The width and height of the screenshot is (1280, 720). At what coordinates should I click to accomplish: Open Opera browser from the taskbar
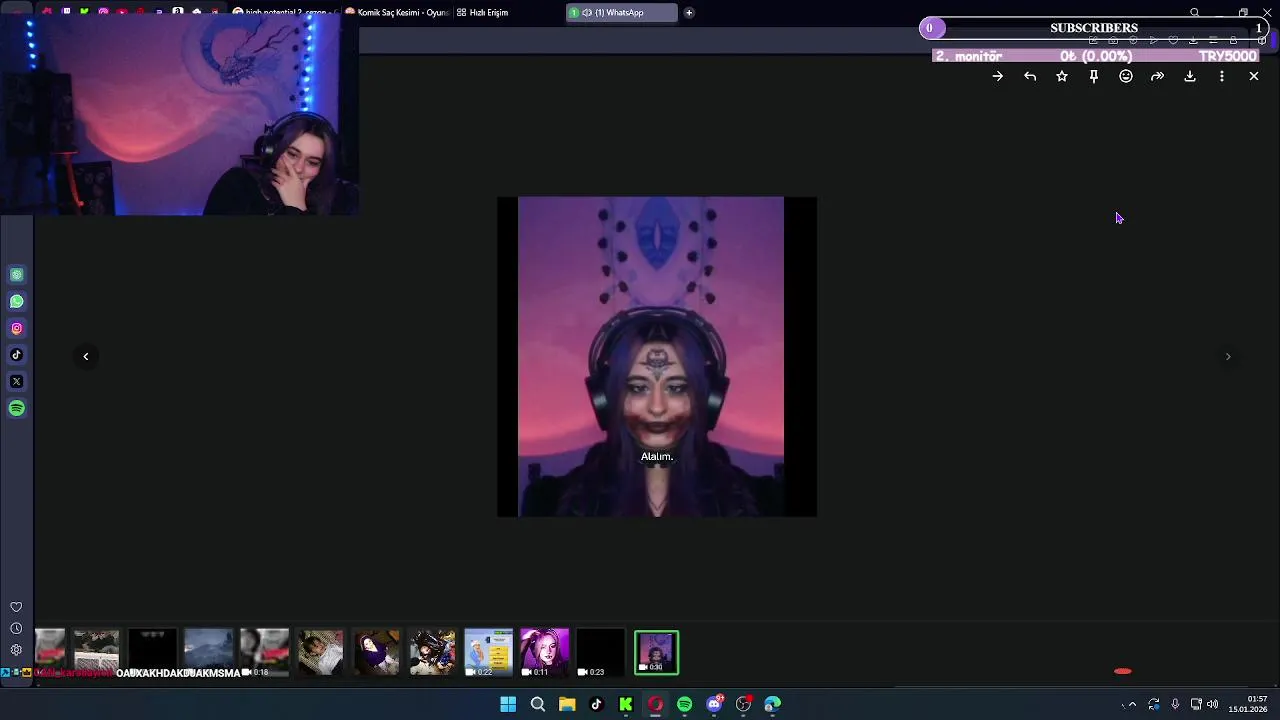tap(655, 704)
